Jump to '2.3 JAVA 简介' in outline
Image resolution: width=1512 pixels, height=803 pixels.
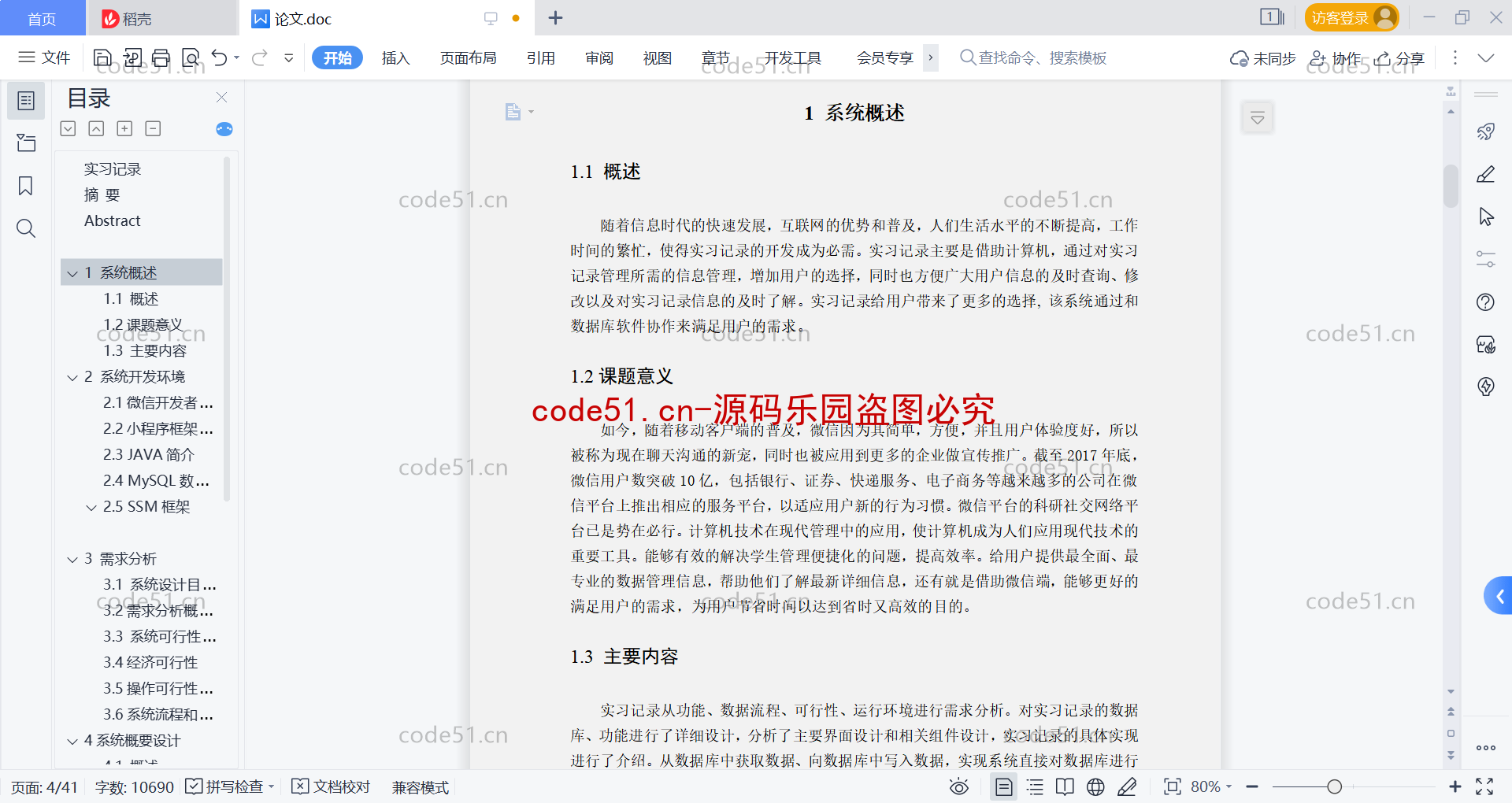click(x=148, y=455)
